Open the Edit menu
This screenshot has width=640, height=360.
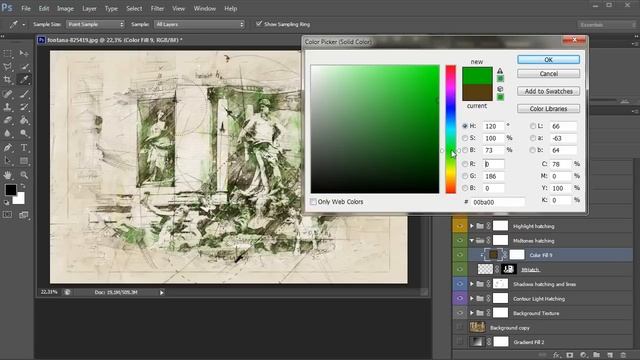pos(44,8)
